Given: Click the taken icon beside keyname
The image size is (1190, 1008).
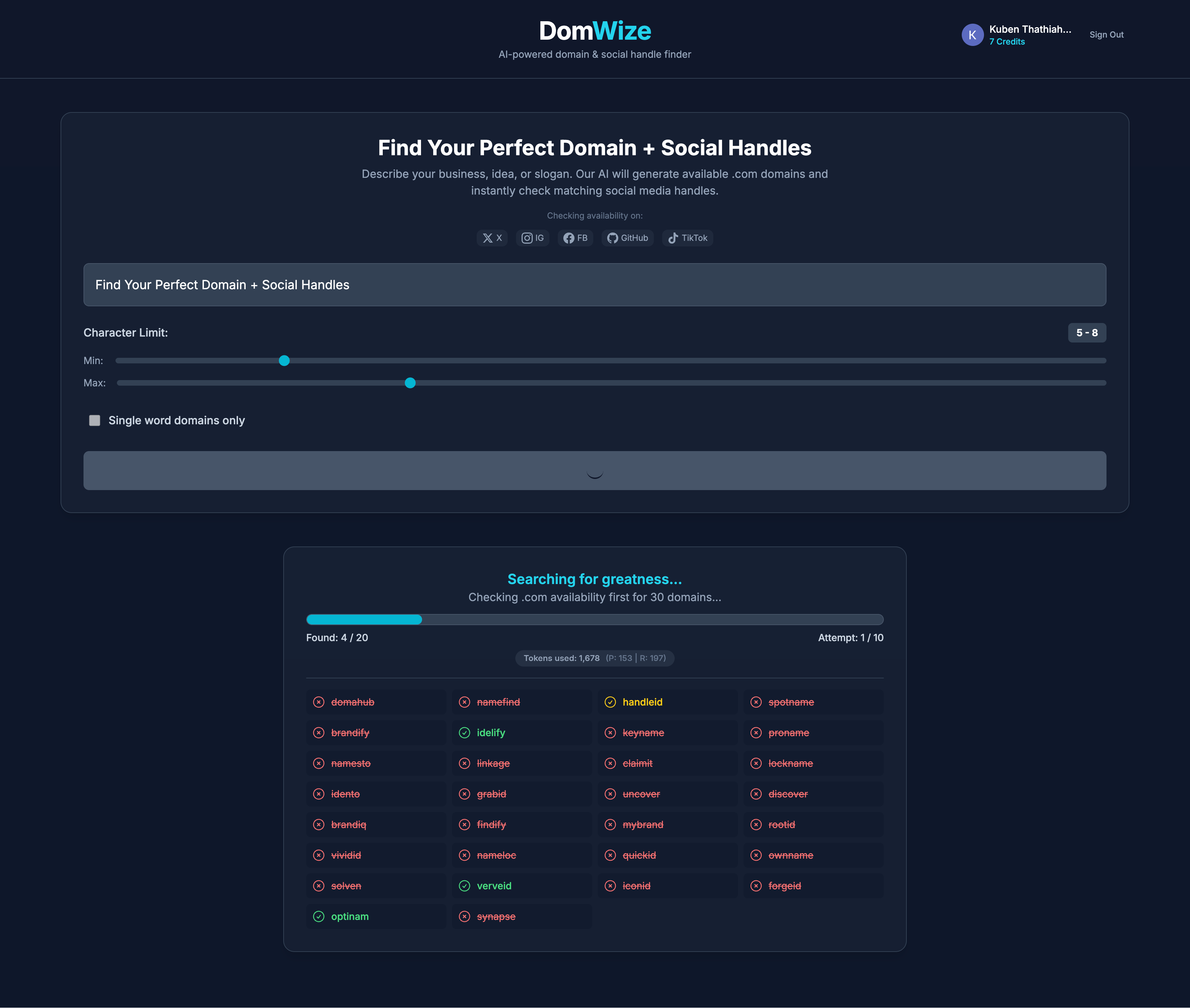Looking at the screenshot, I should tap(610, 733).
